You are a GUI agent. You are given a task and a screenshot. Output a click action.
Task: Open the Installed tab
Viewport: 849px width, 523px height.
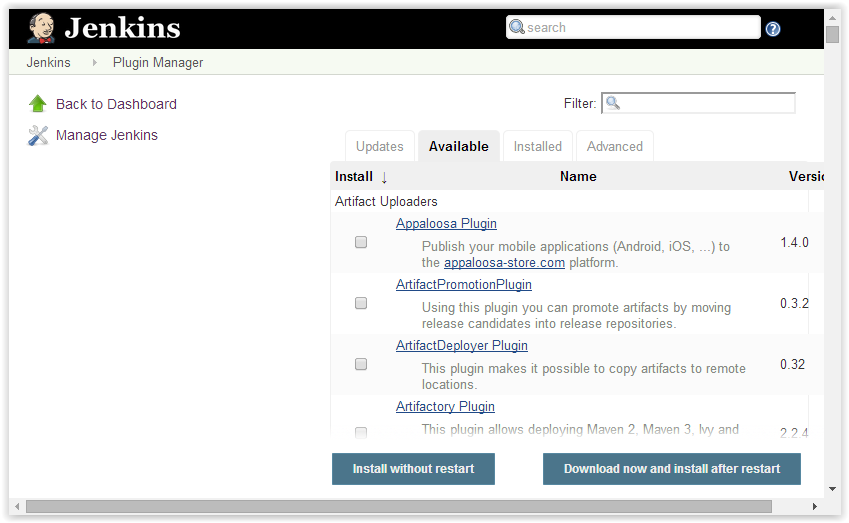click(538, 146)
